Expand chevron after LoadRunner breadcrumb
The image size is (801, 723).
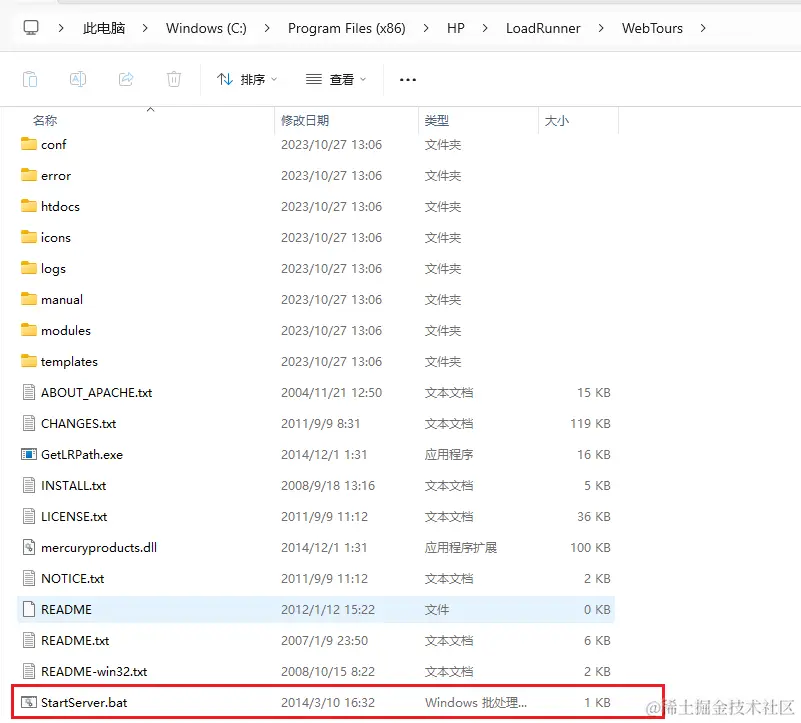click(x=601, y=28)
